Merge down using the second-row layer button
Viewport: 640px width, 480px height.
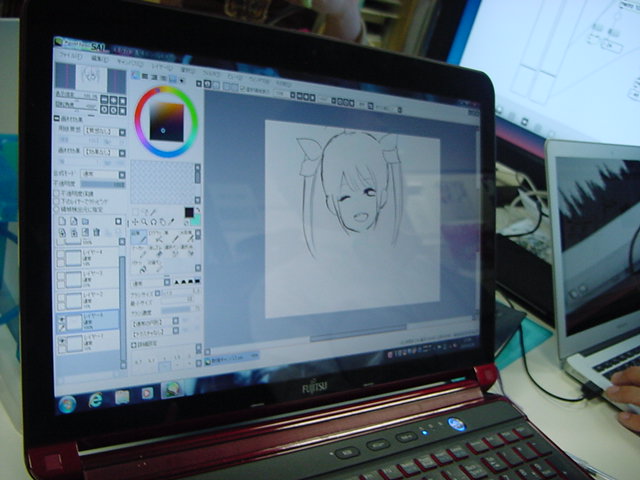point(74,232)
